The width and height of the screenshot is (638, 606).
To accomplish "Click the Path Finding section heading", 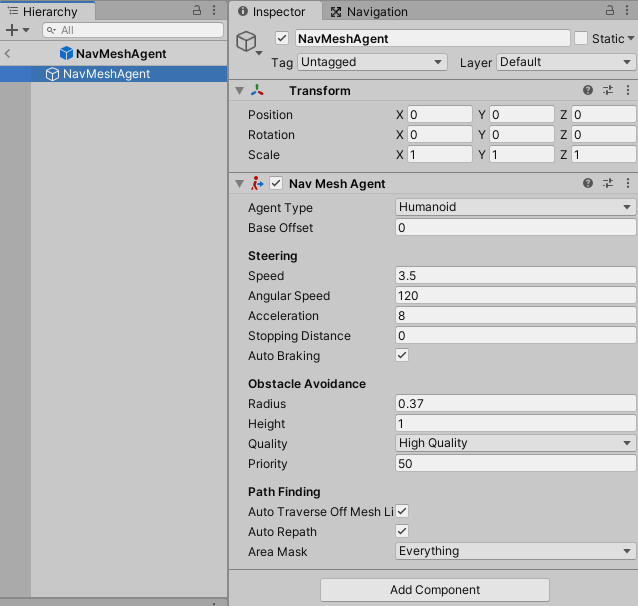I will coord(284,492).
